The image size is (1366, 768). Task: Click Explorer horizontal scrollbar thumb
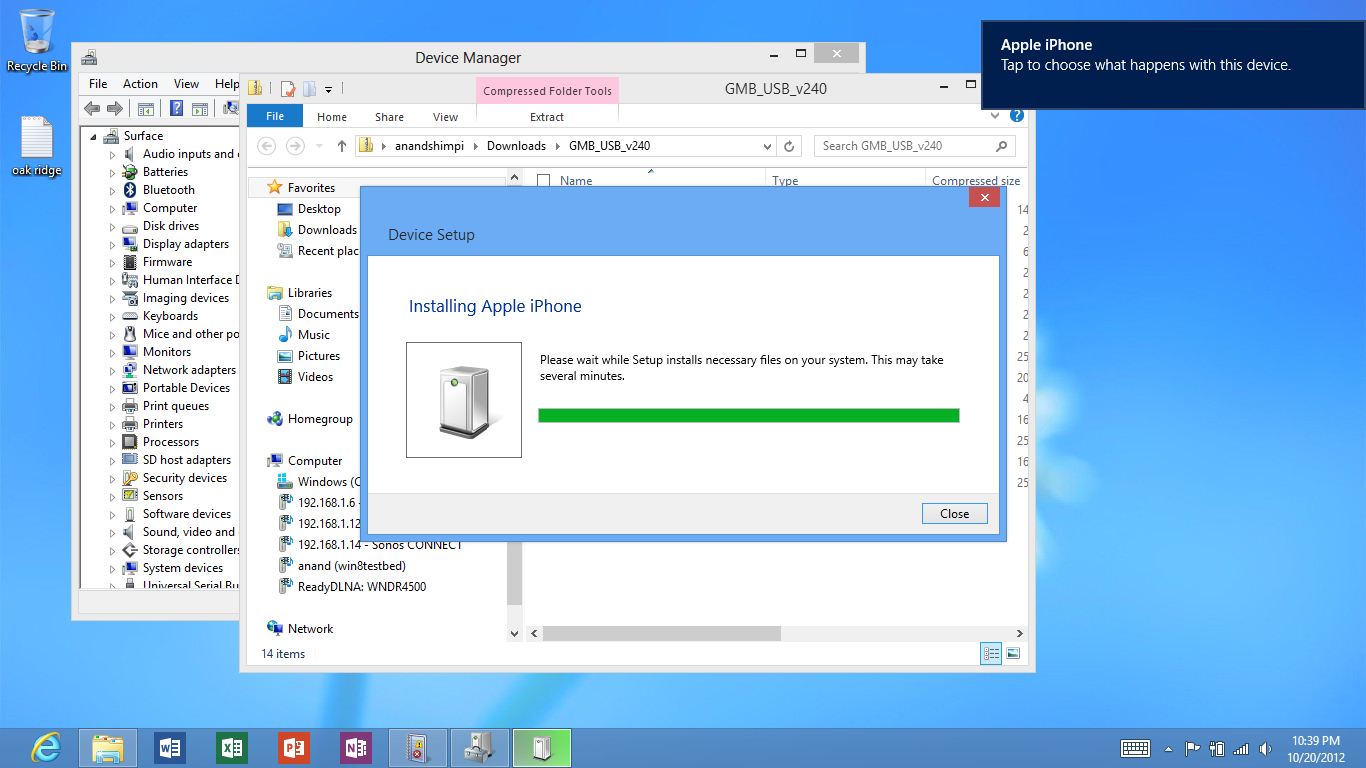[661, 634]
